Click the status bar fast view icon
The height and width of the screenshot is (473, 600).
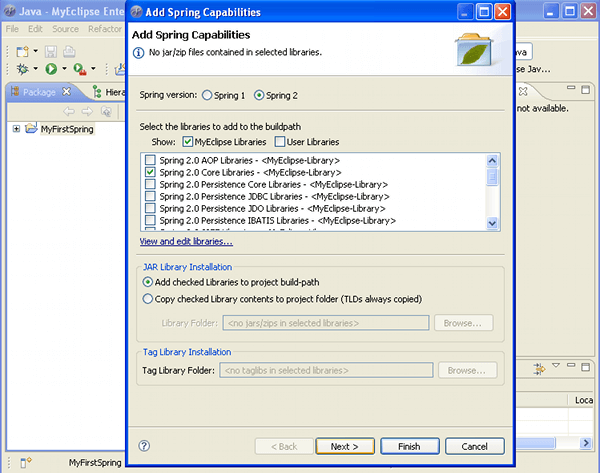[26, 462]
